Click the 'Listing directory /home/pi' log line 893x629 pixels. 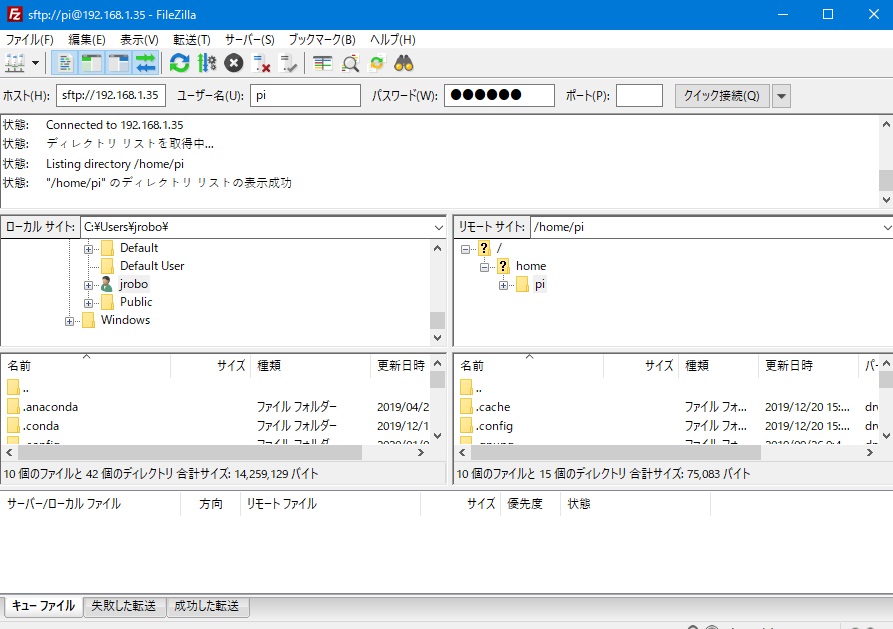[115, 164]
